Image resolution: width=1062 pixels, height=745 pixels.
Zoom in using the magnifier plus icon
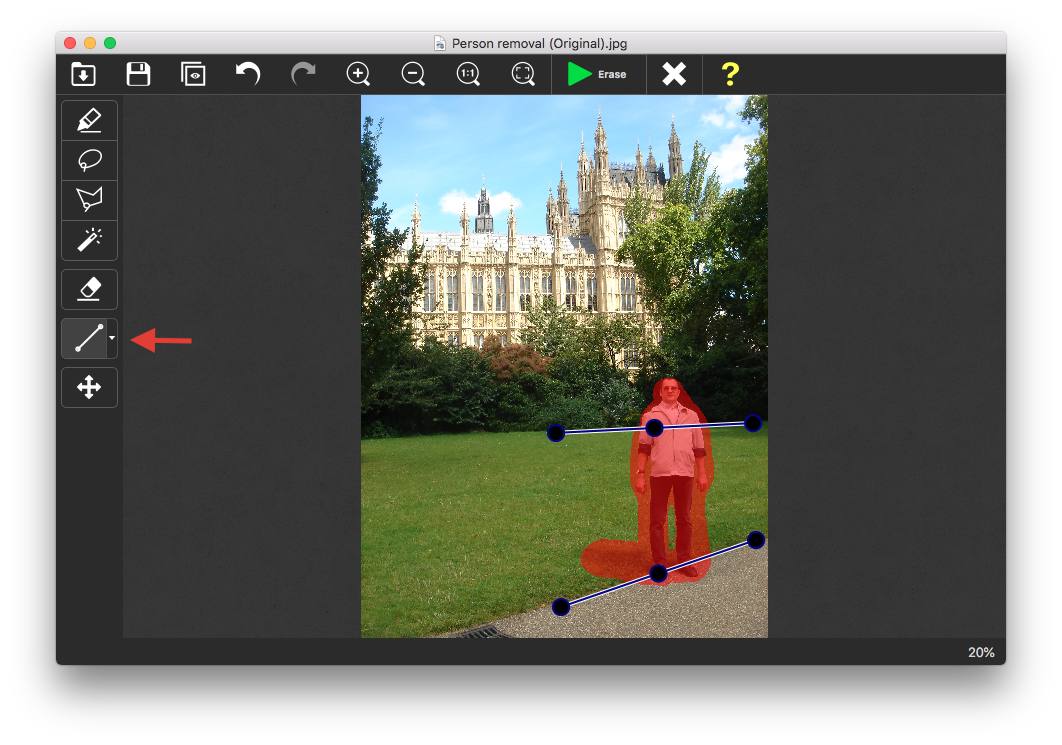pyautogui.click(x=358, y=74)
